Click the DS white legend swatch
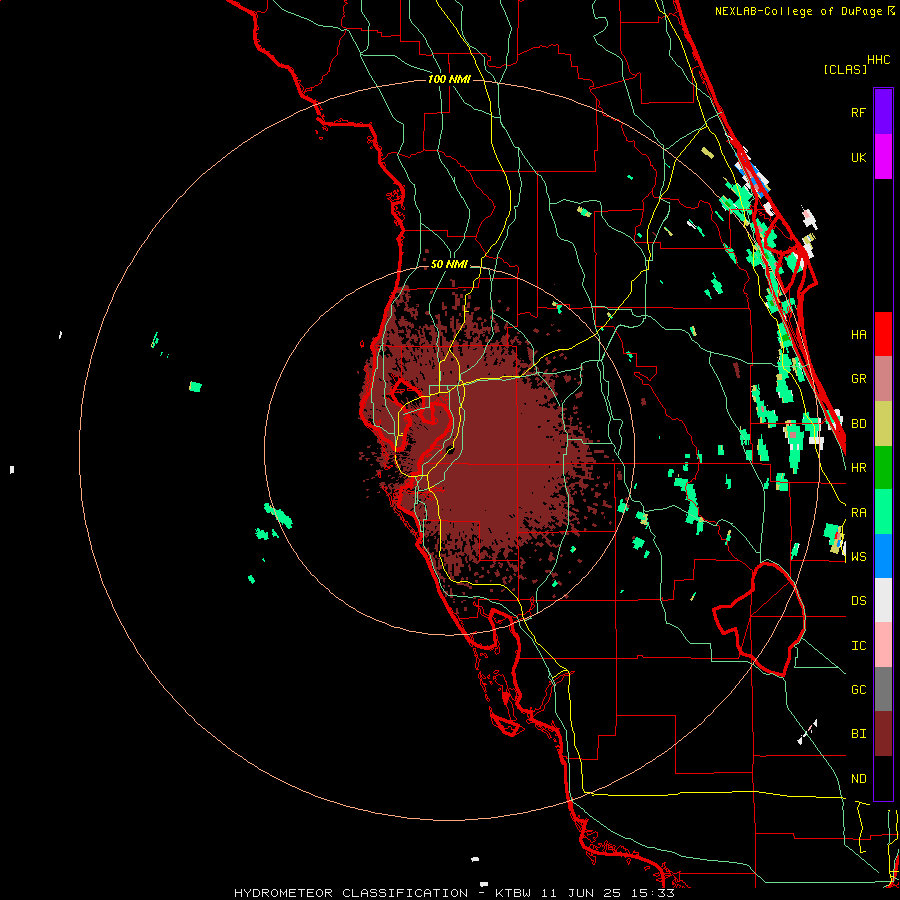The image size is (900, 900). click(x=883, y=600)
